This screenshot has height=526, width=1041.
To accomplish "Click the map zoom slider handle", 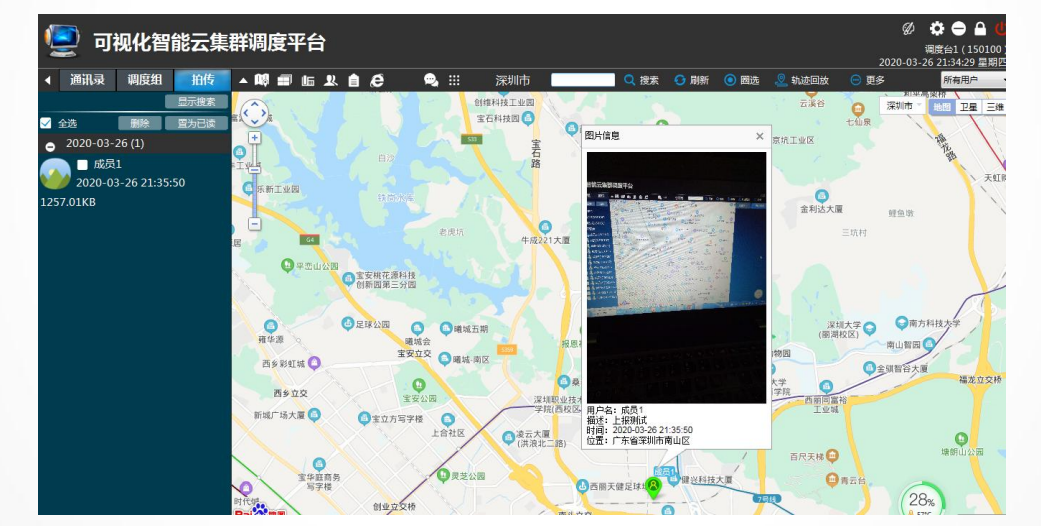I will click(x=254, y=171).
